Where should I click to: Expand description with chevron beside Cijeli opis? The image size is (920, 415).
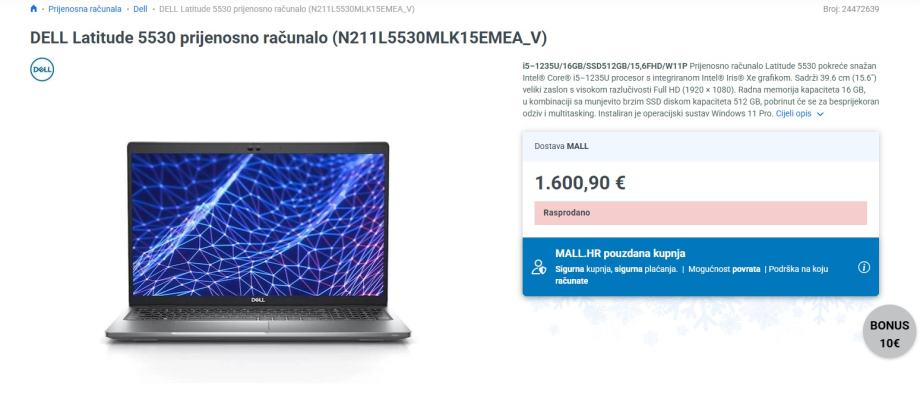click(820, 114)
